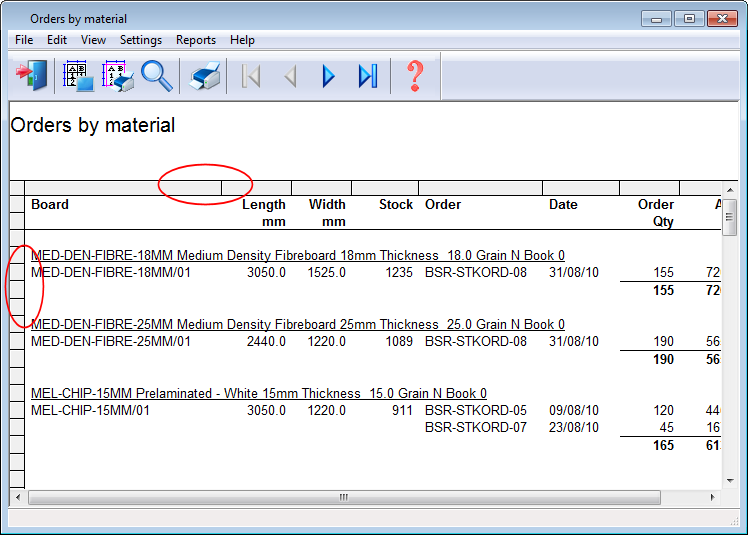Viewport: 748px width, 535px height.
Task: Click the print layout setup icon
Action: tap(117, 75)
